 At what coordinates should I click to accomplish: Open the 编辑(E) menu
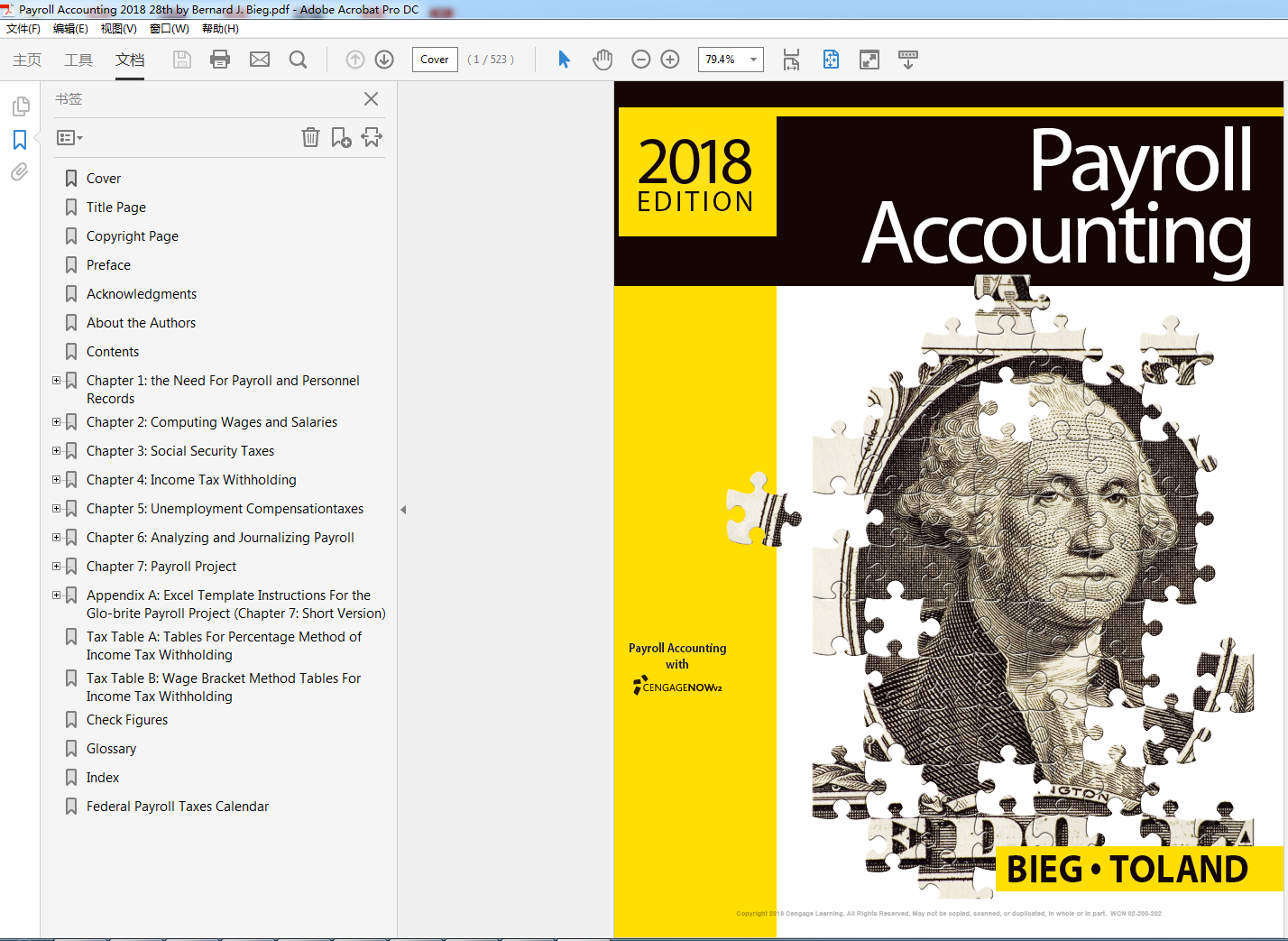[70, 29]
